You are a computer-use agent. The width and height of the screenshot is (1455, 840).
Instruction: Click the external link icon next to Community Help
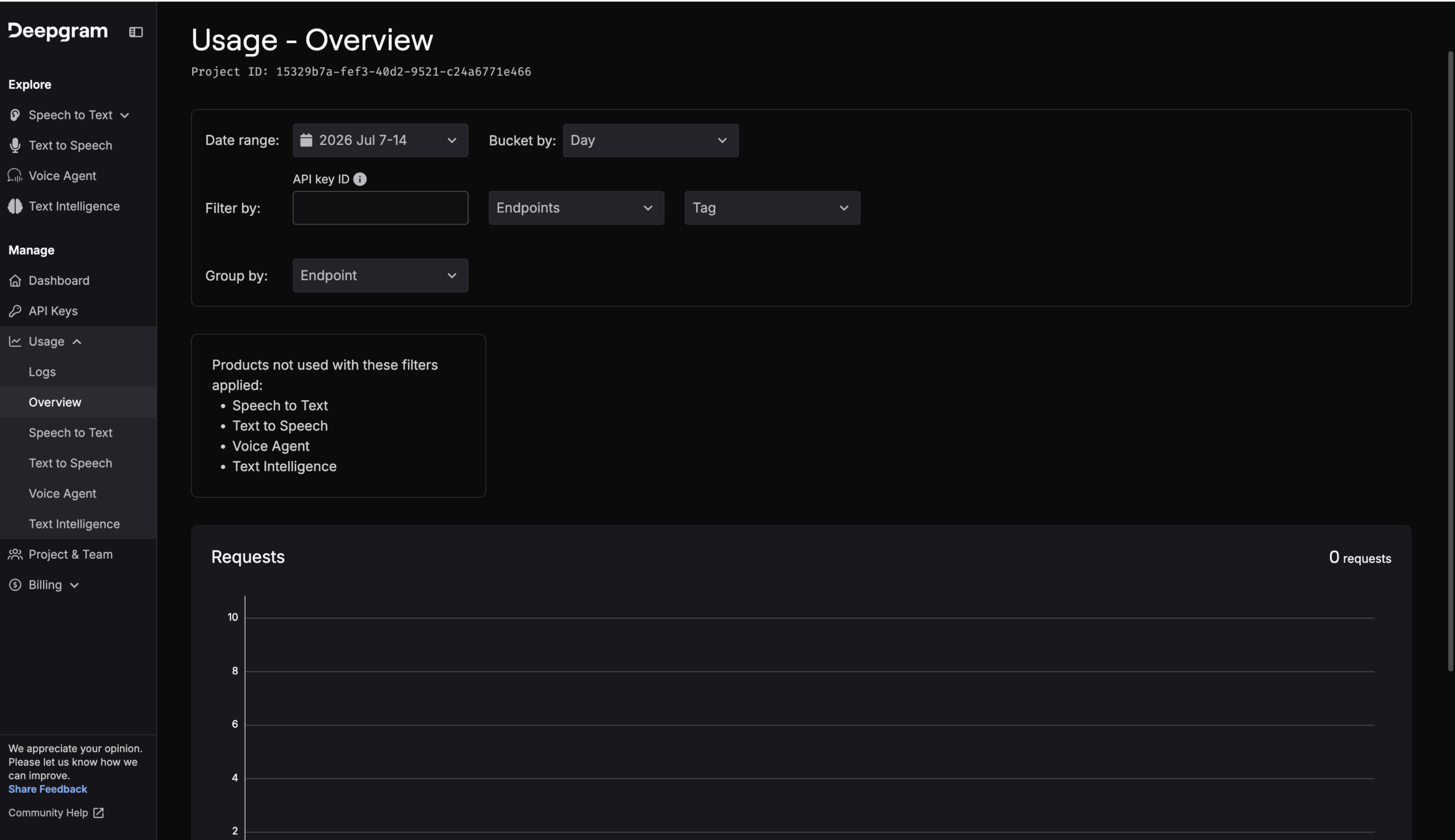pyautogui.click(x=99, y=813)
